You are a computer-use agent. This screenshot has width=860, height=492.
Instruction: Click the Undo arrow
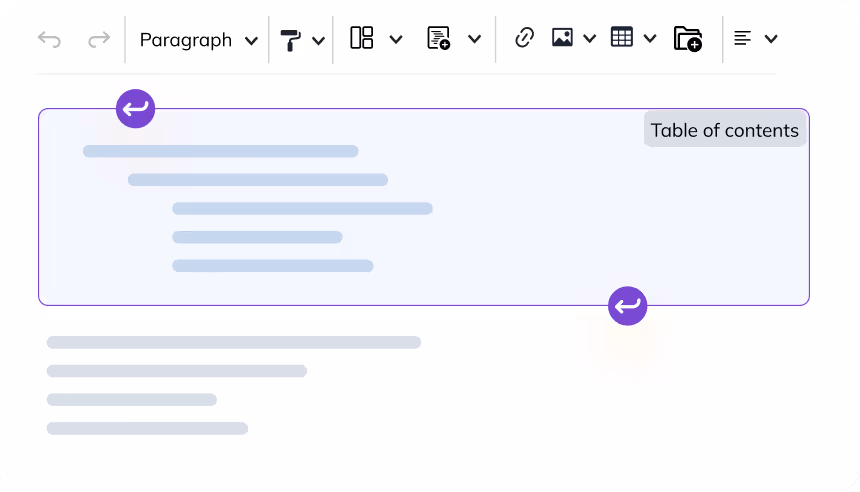(49, 40)
